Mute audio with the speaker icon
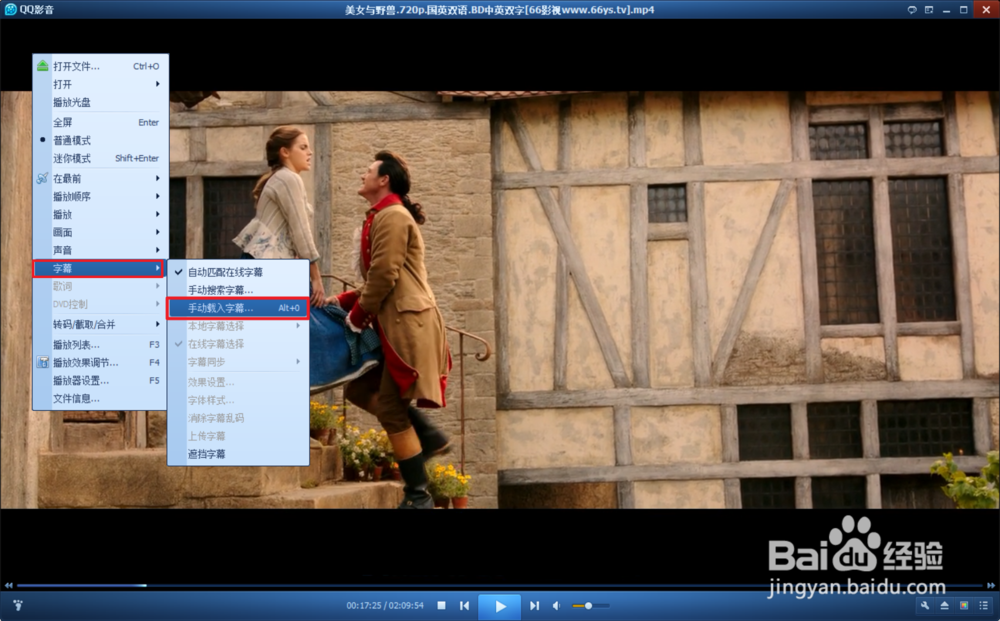Viewport: 1000px width, 621px height. coord(557,605)
